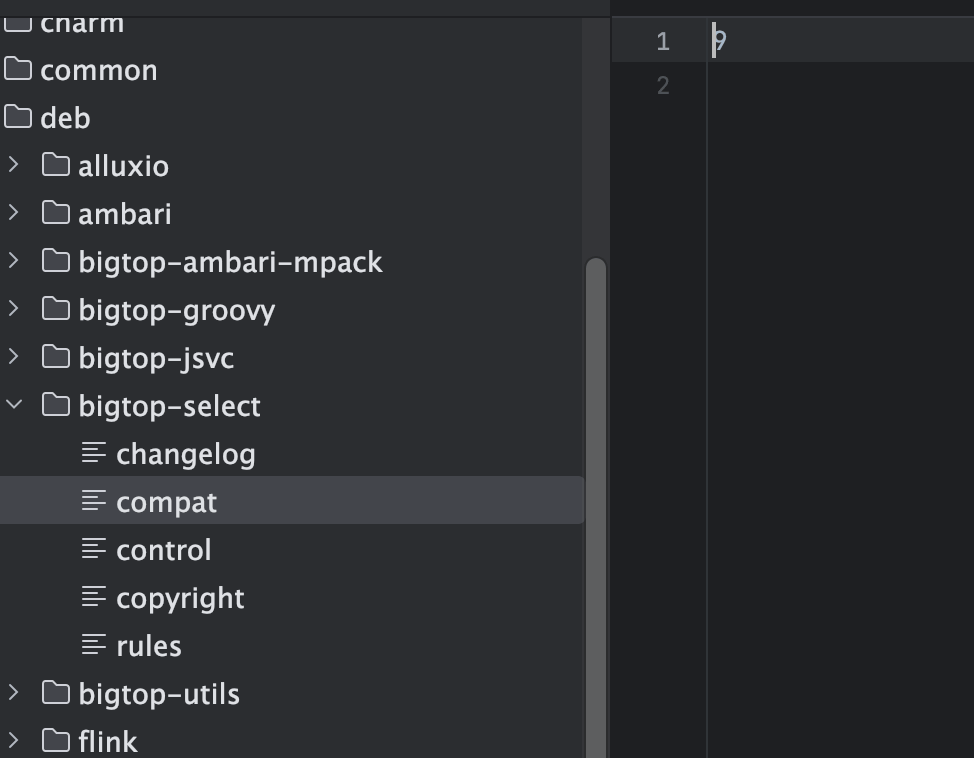Click the ambari folder icon
The height and width of the screenshot is (758, 974).
[x=56, y=212]
